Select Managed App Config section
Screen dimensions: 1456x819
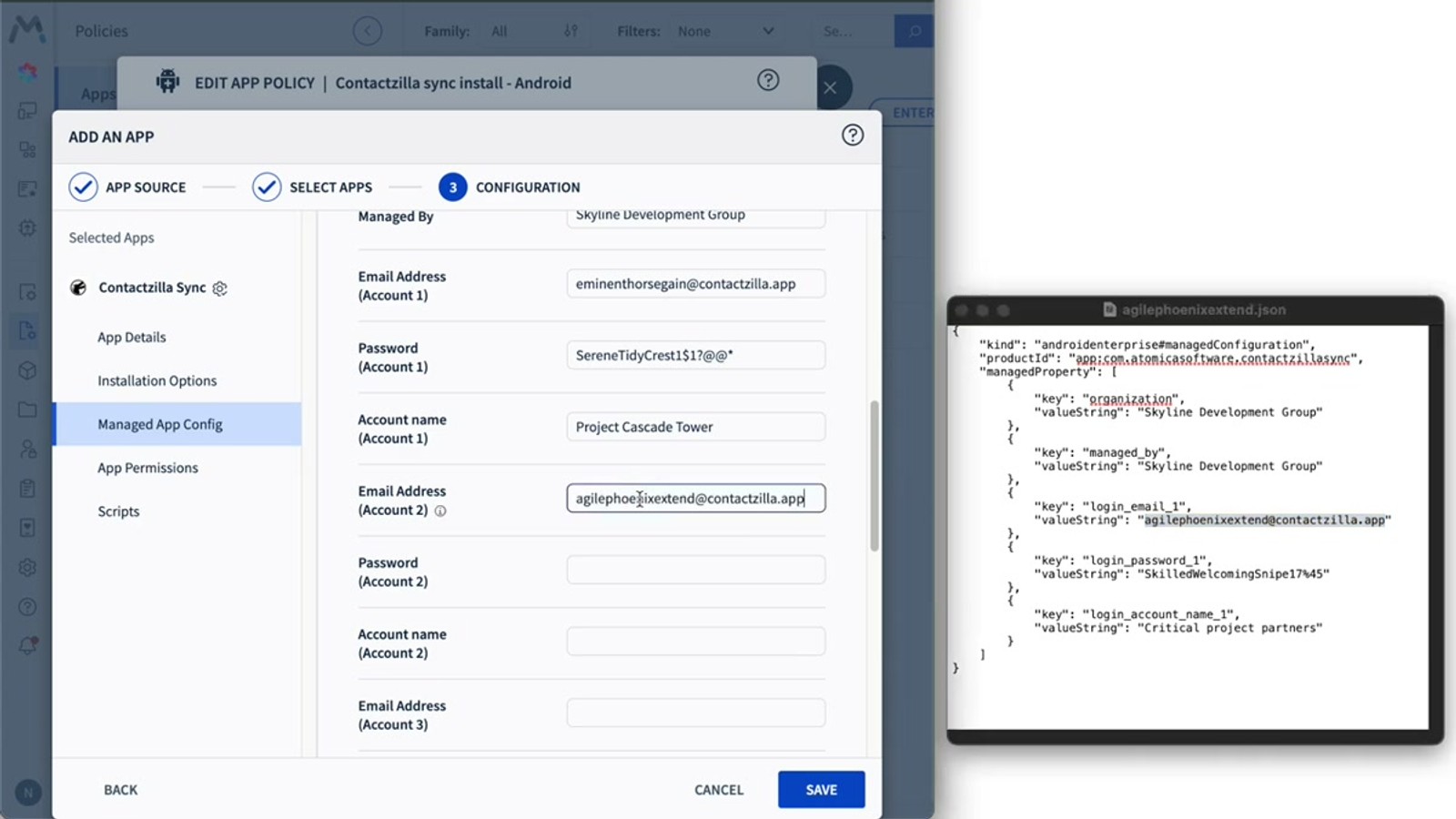click(x=178, y=424)
